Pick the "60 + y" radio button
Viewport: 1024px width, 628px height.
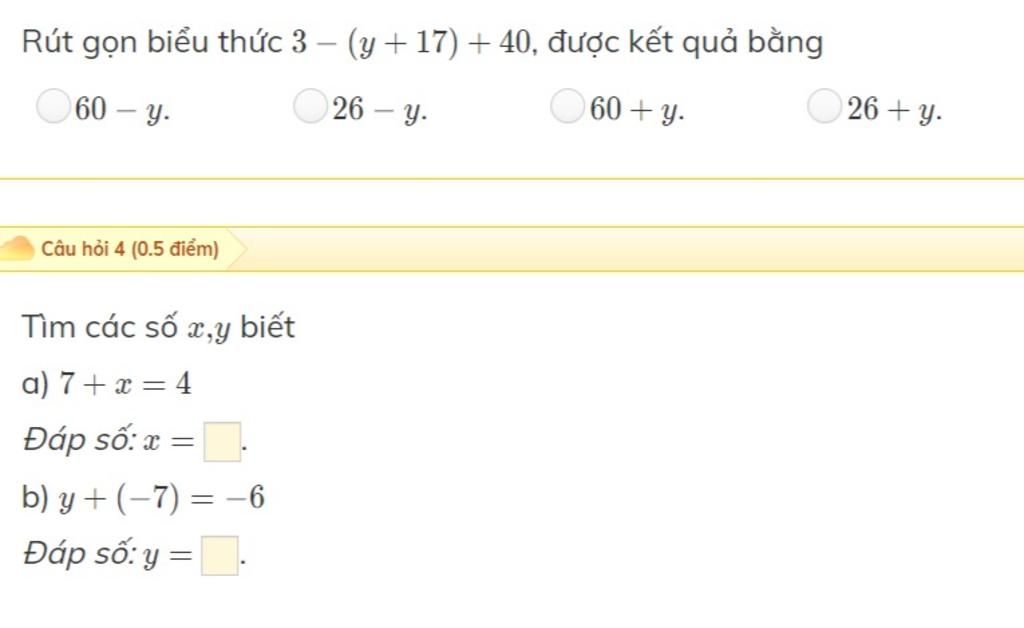[567, 106]
